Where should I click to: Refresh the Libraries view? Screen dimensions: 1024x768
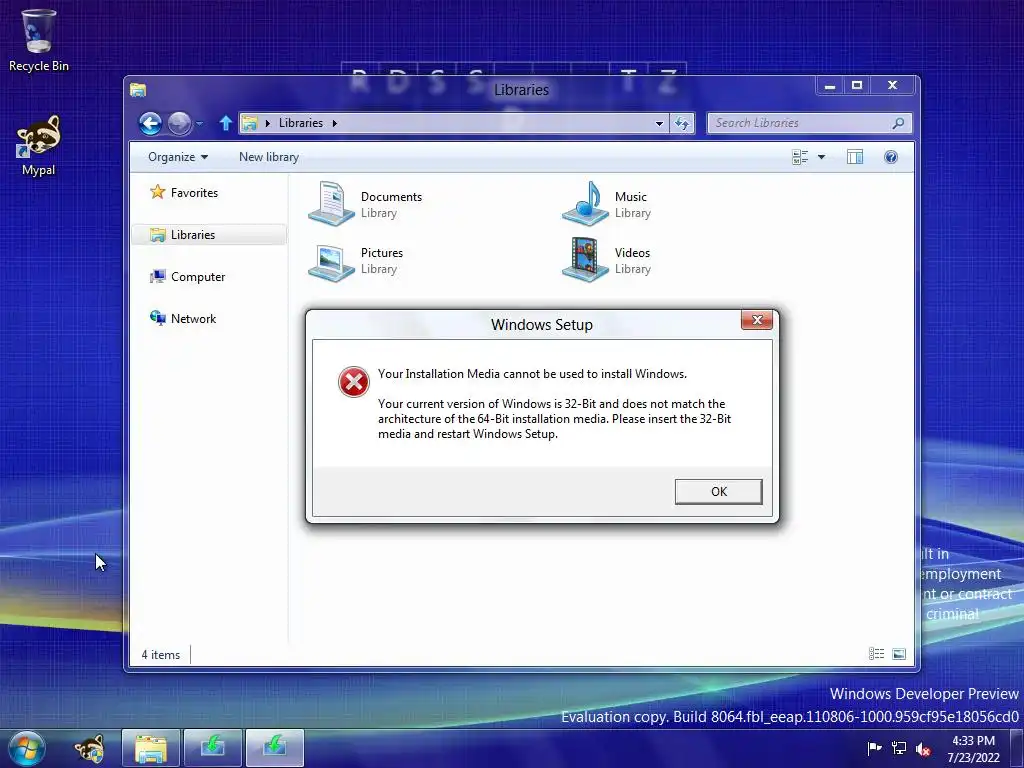(682, 123)
